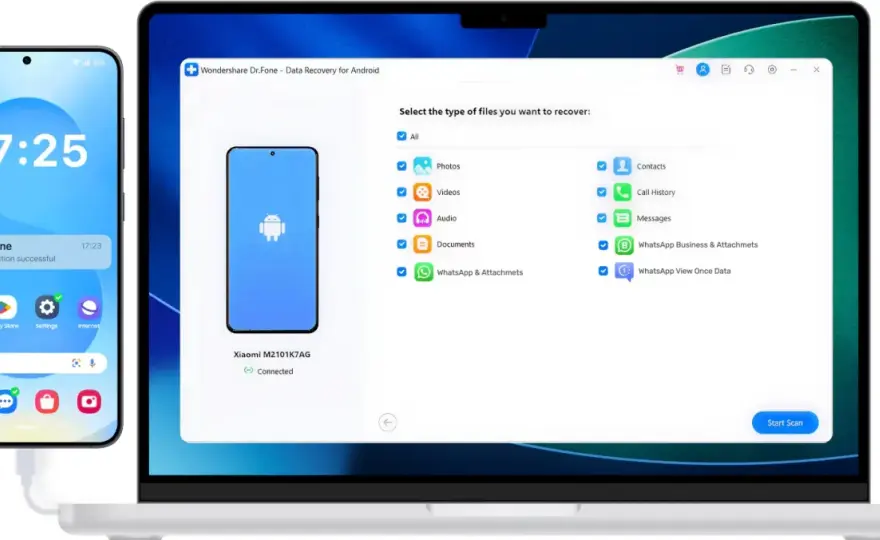The width and height of the screenshot is (880, 540).
Task: Open the user account profile icon
Action: tap(703, 70)
